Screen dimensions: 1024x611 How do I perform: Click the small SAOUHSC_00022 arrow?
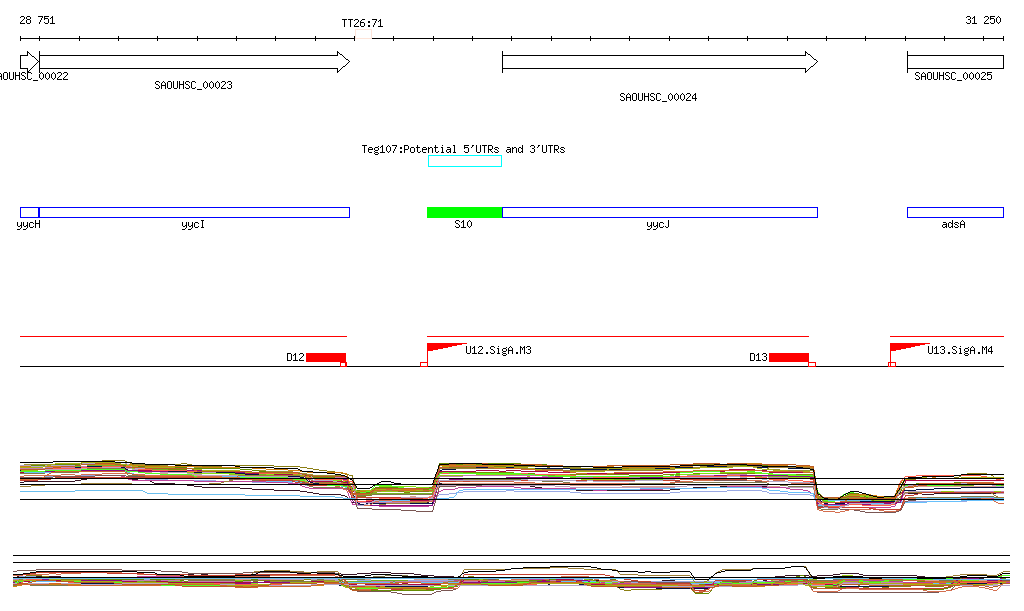pyautogui.click(x=28, y=62)
